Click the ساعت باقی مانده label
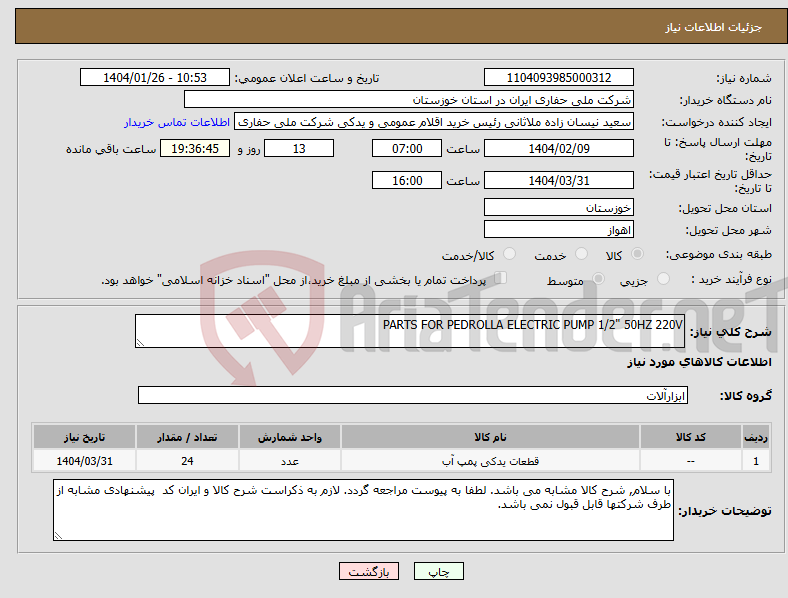 point(111,150)
